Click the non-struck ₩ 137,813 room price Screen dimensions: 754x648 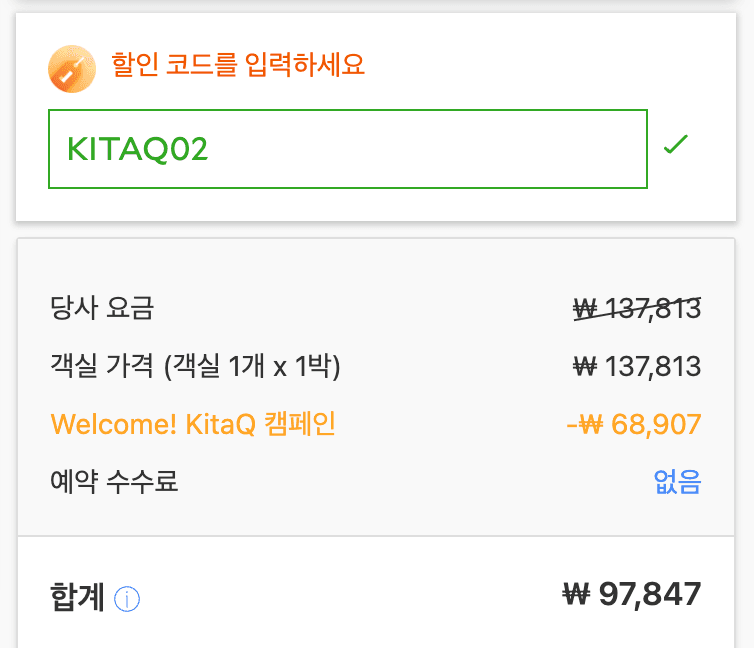point(636,366)
